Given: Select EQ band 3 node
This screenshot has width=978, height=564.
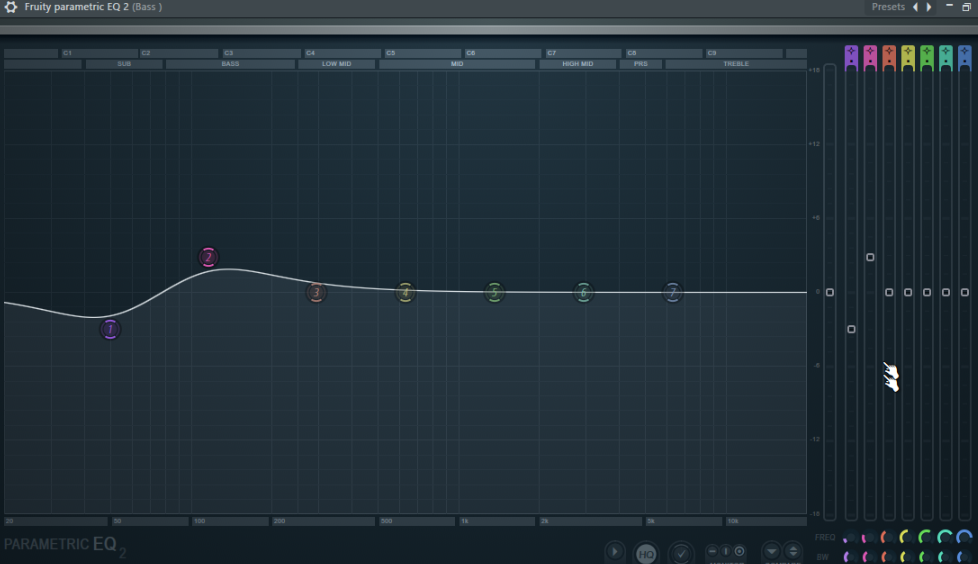Looking at the screenshot, I should [x=316, y=292].
